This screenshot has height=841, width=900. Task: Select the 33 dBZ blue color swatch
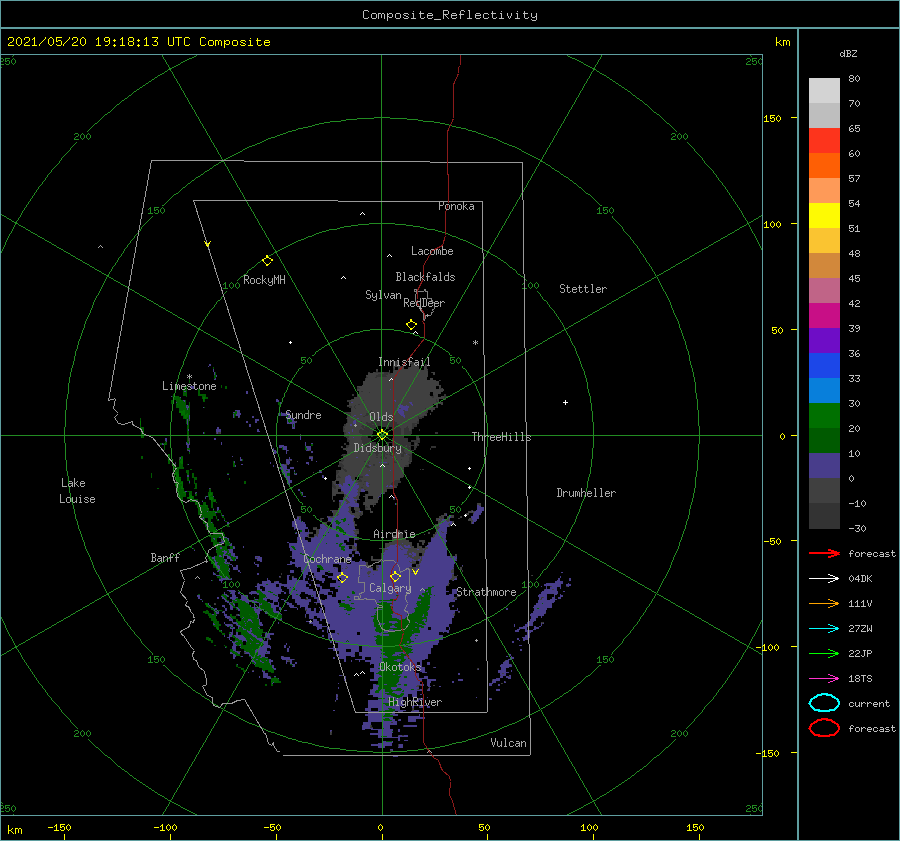point(824,365)
